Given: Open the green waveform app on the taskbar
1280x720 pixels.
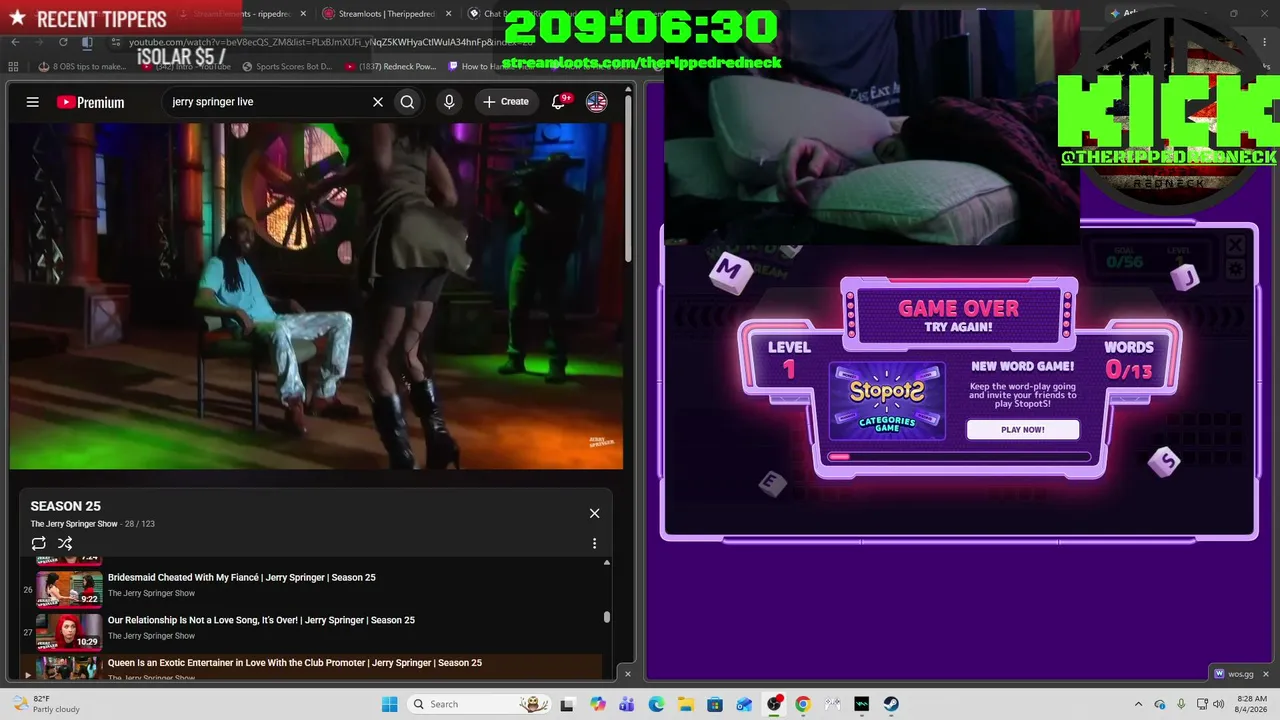Looking at the screenshot, I should coord(862,704).
